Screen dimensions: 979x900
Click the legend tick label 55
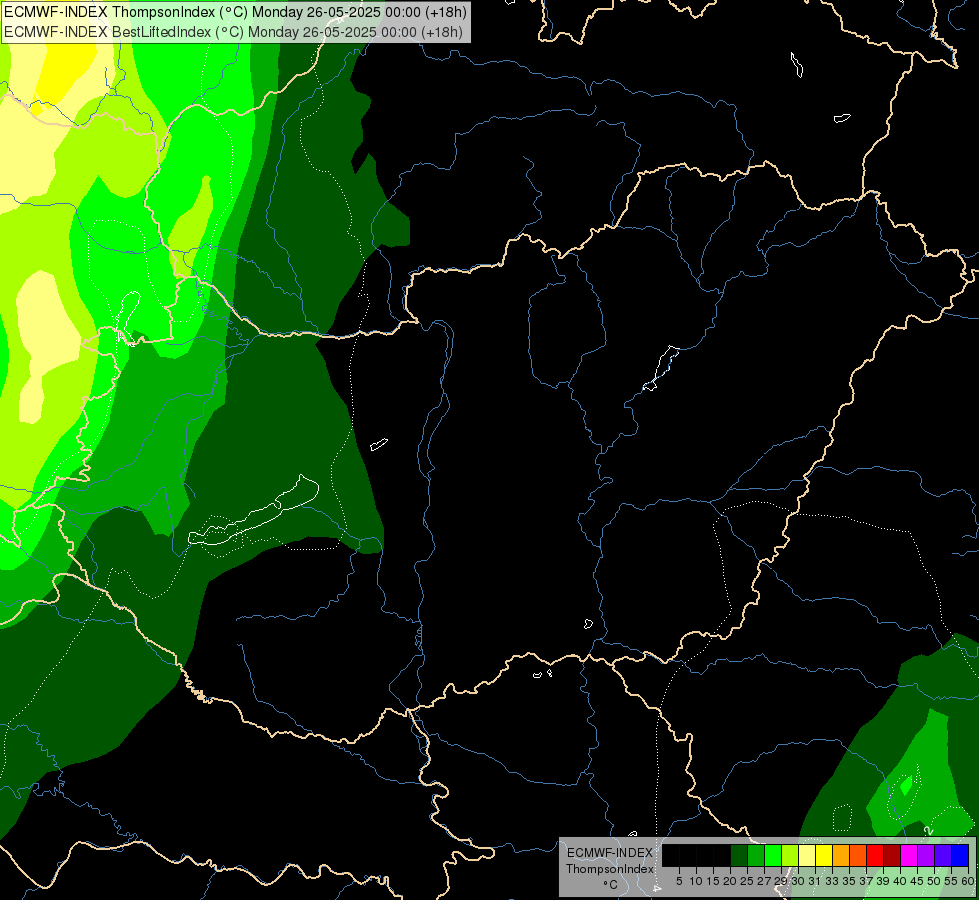click(x=951, y=881)
